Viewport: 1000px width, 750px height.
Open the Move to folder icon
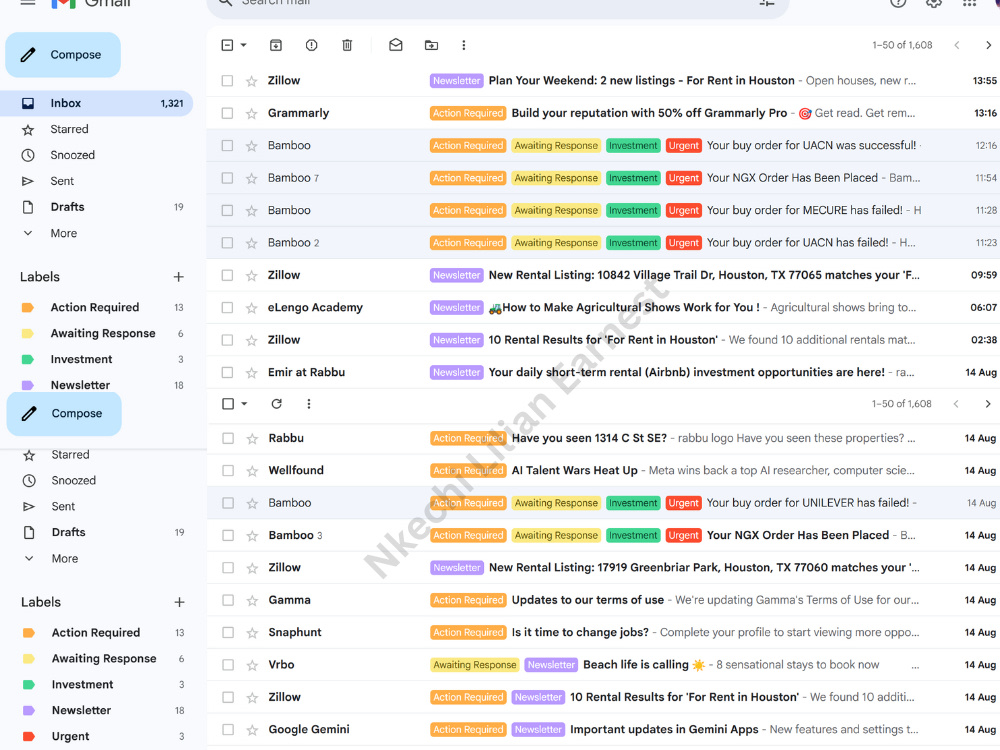click(431, 45)
